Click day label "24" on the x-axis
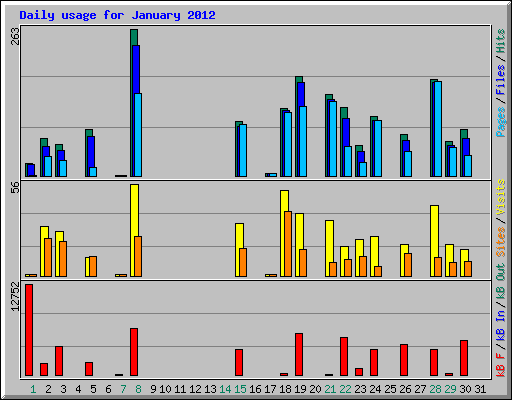Image resolution: width=512 pixels, height=400 pixels. [x=375, y=389]
